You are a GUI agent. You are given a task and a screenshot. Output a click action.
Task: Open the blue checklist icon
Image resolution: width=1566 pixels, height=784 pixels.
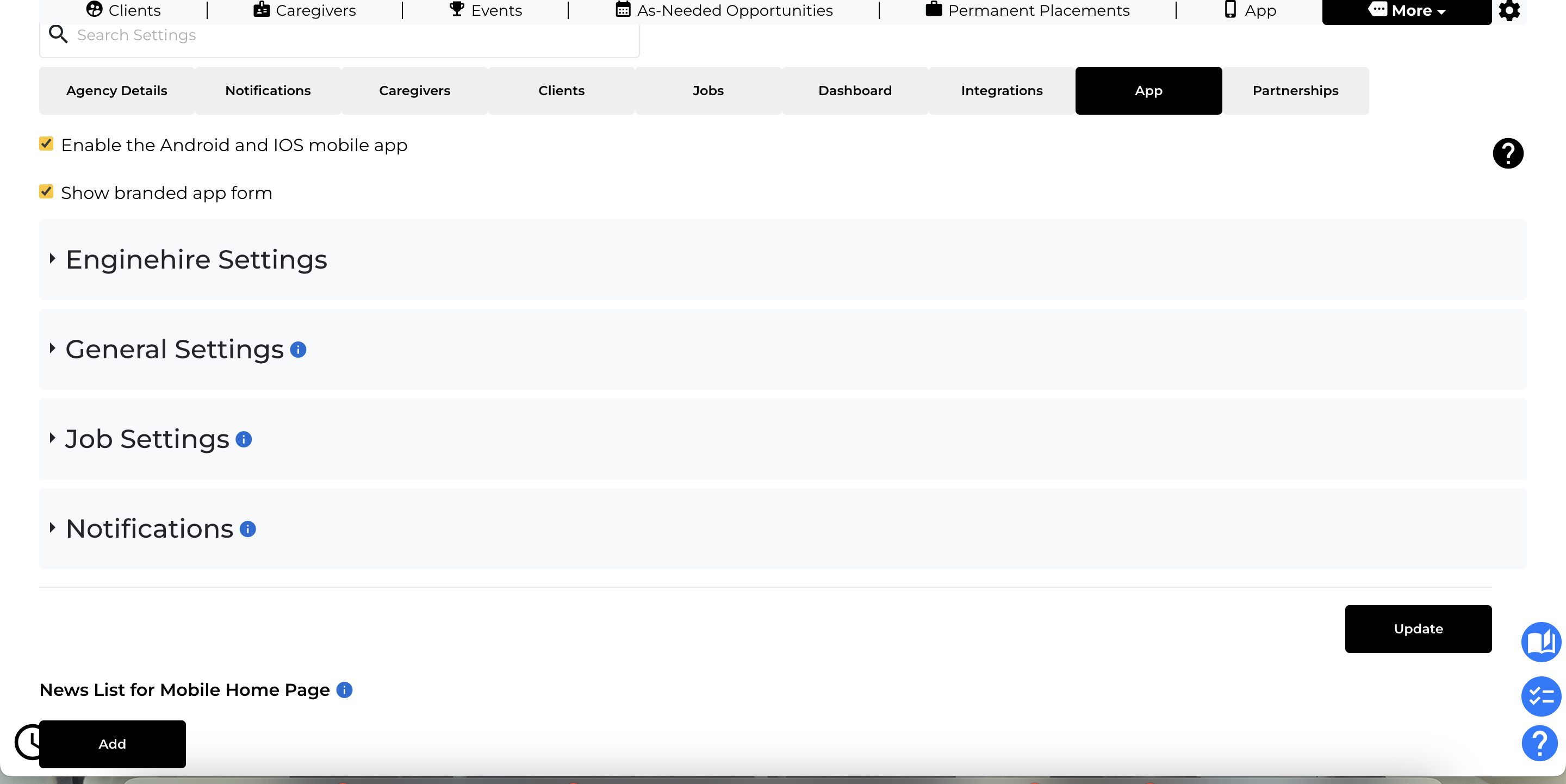(x=1541, y=696)
